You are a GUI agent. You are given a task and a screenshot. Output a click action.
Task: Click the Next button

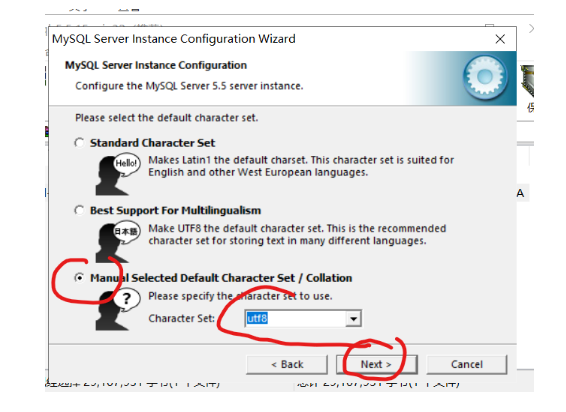pyautogui.click(x=376, y=365)
